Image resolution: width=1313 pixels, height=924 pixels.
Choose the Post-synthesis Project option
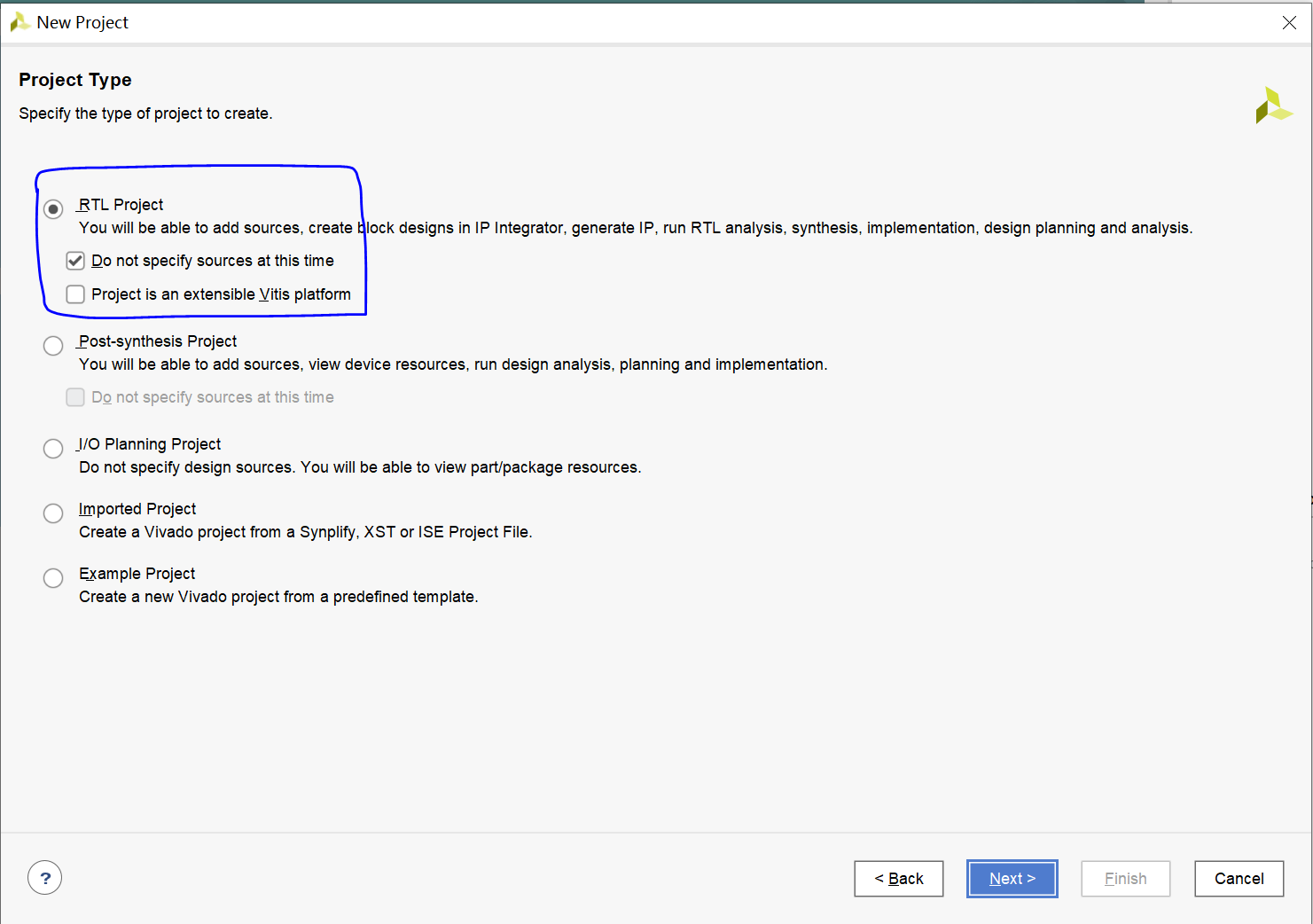tap(53, 346)
